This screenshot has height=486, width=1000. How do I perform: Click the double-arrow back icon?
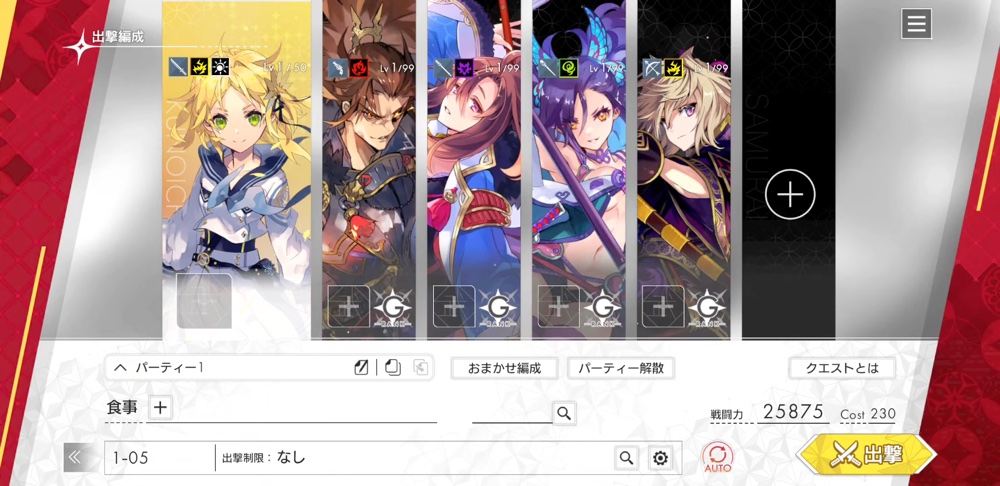click(74, 457)
